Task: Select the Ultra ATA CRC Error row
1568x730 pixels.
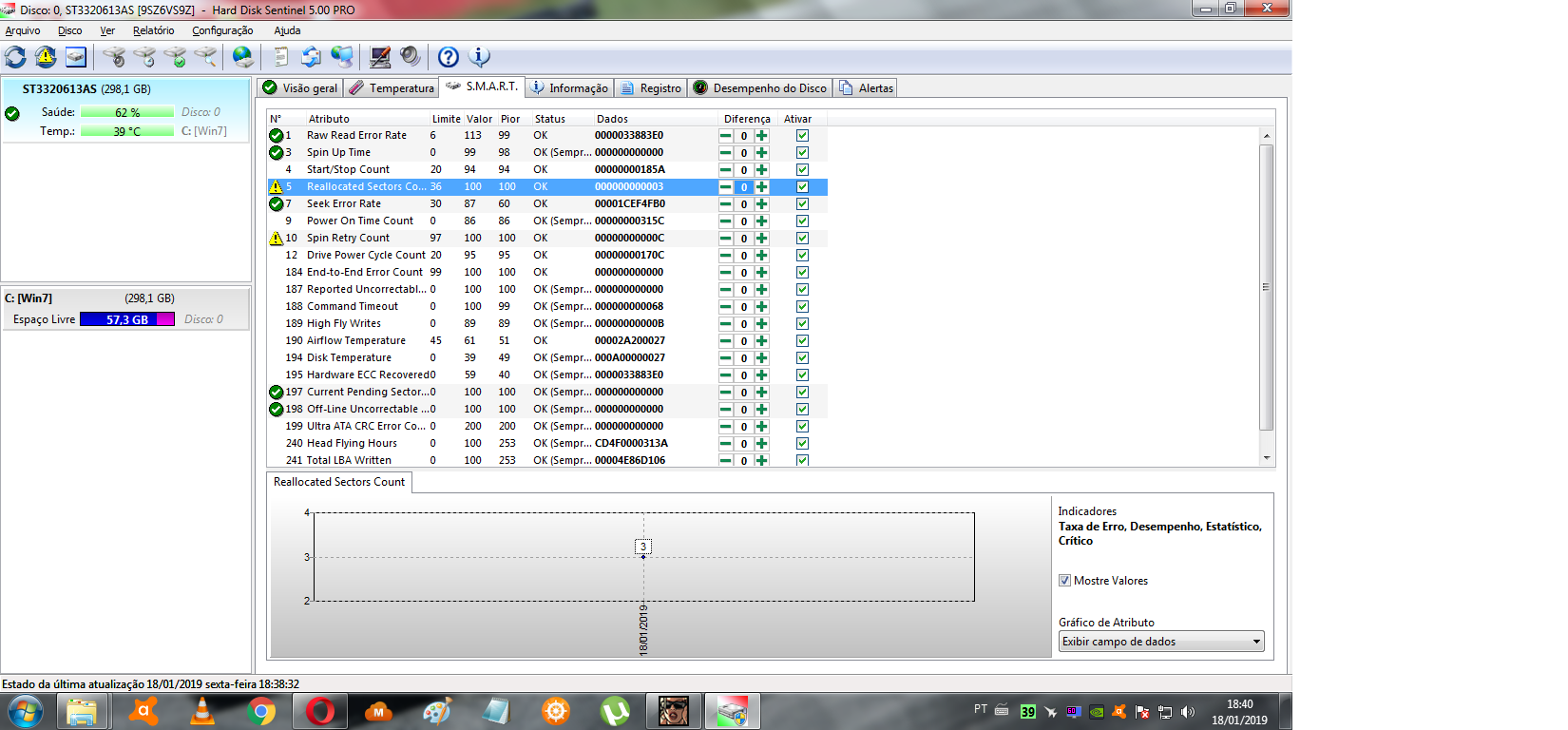Action: click(x=546, y=427)
